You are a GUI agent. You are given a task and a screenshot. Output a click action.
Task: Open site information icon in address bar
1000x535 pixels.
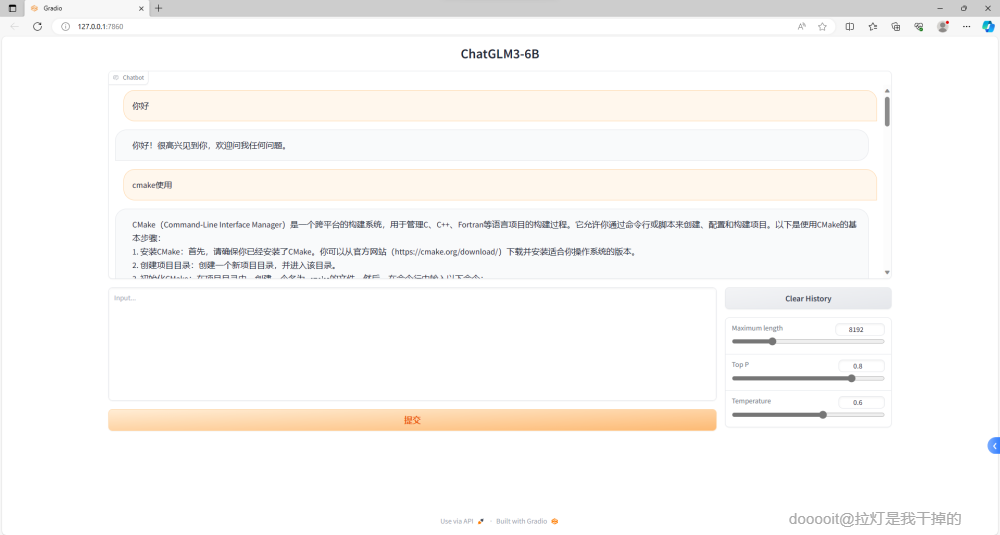tap(65, 27)
